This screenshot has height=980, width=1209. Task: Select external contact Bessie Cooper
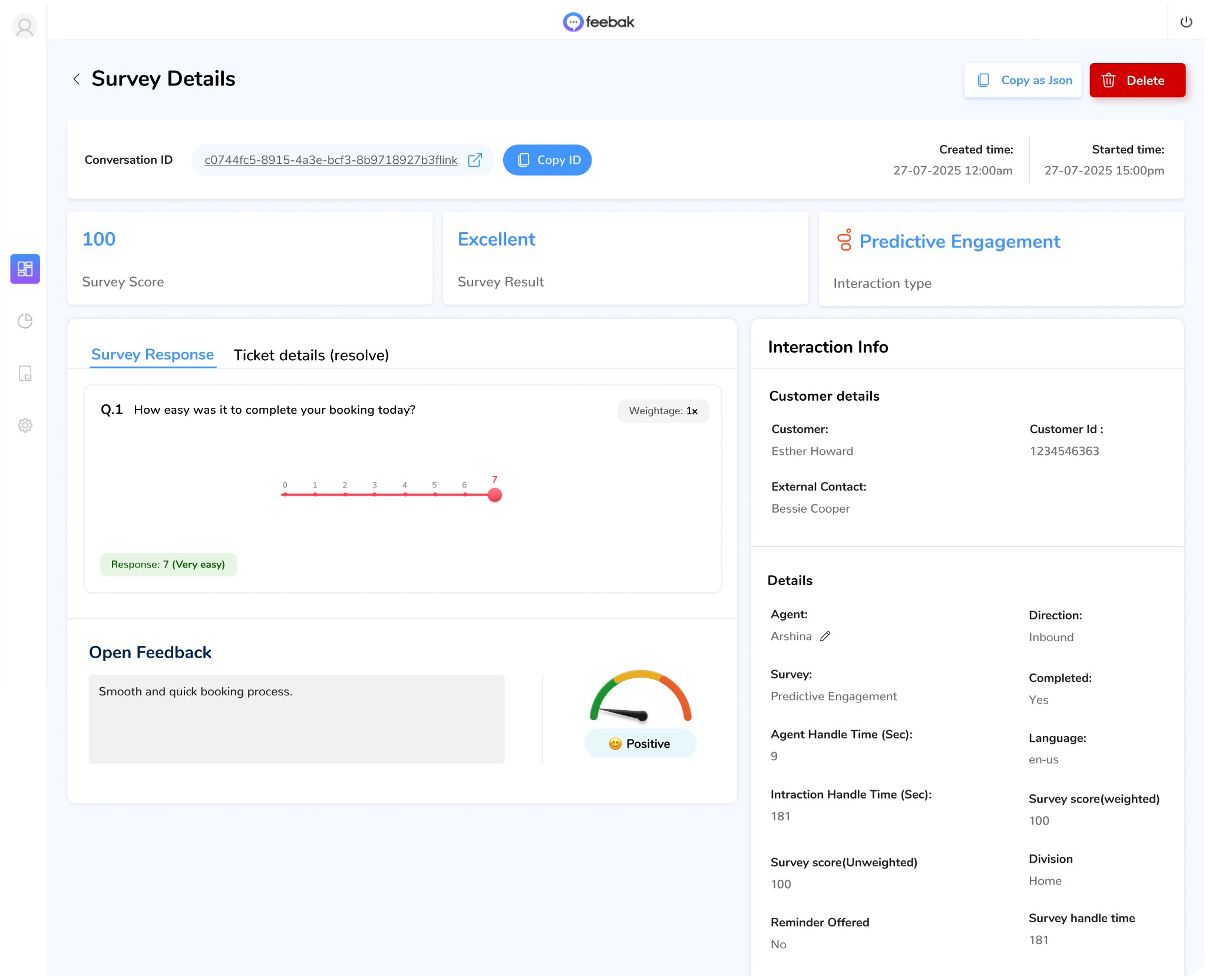click(810, 509)
